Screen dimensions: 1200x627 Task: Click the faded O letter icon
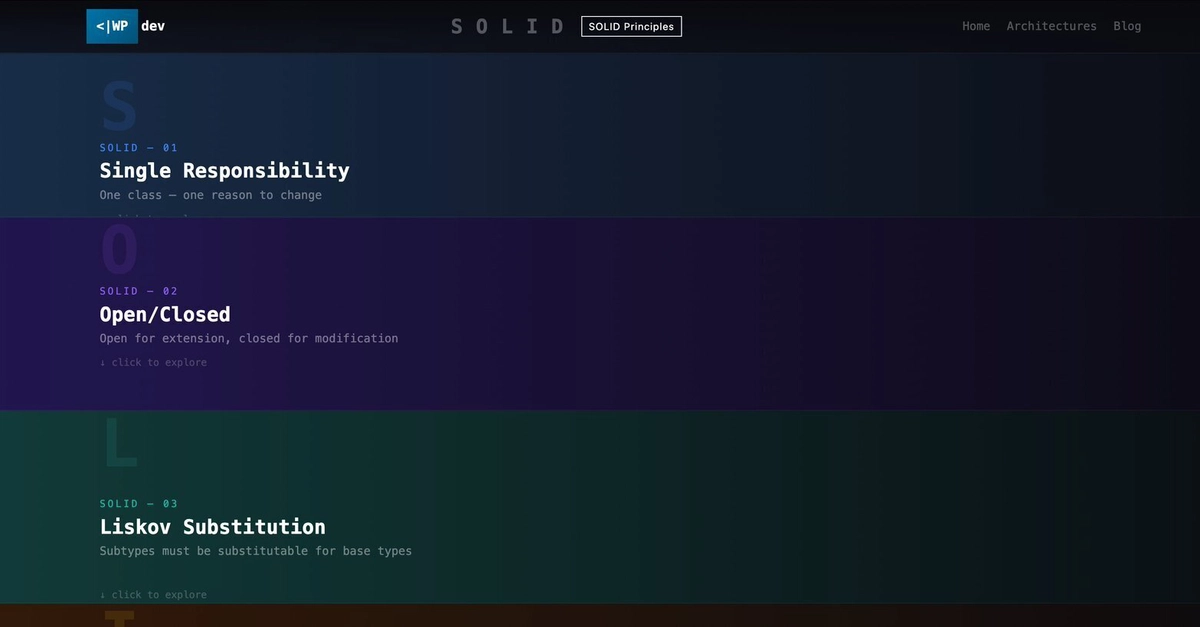[119, 250]
